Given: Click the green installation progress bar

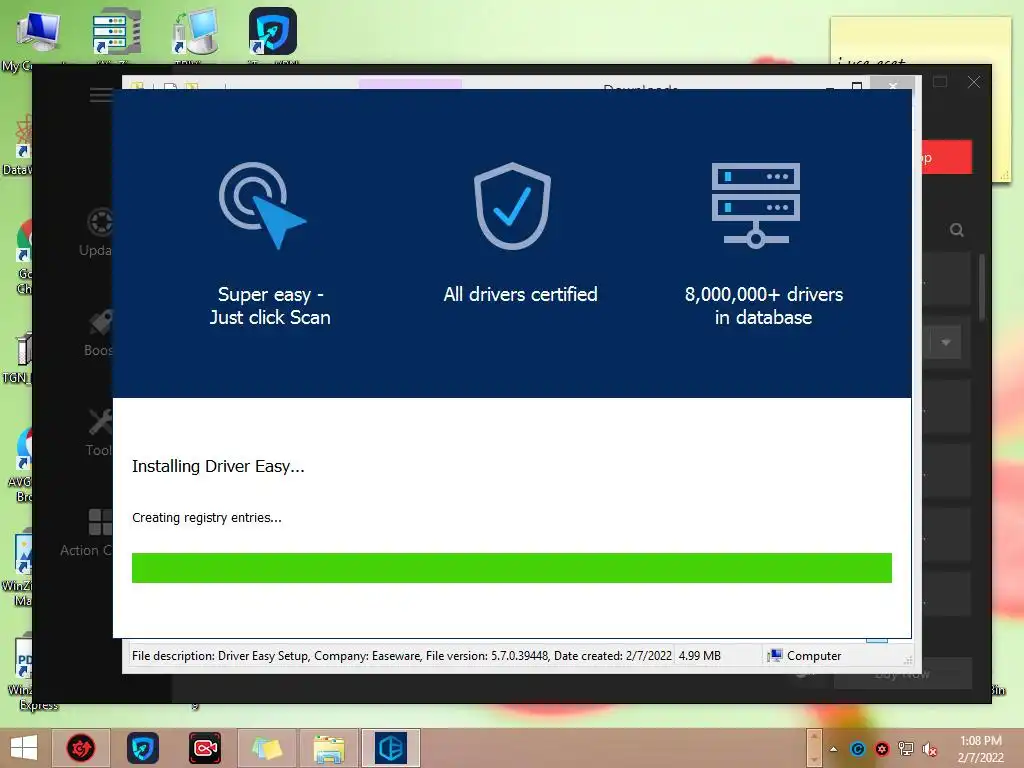Looking at the screenshot, I should coord(511,568).
